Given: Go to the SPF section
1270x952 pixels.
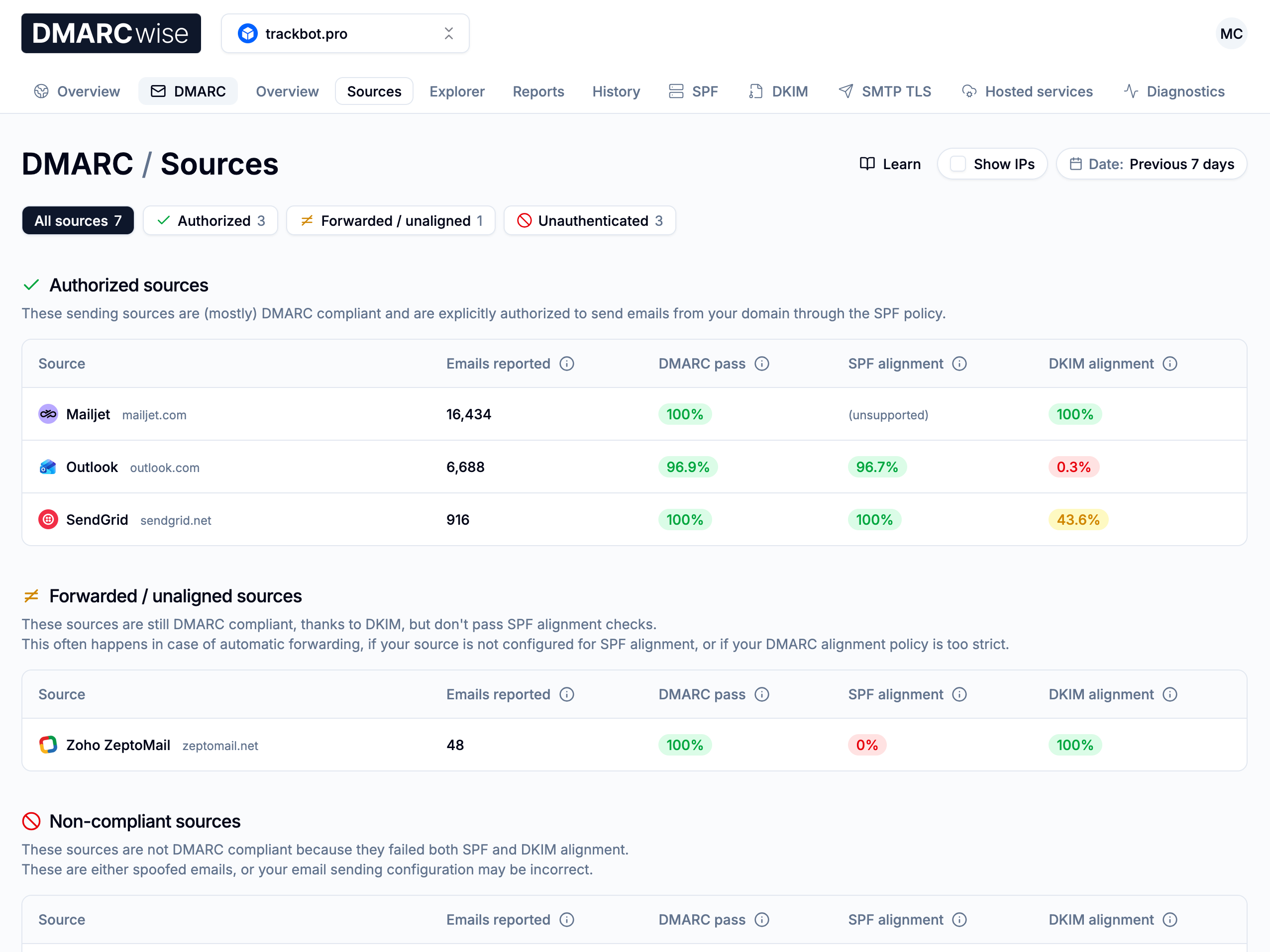Looking at the screenshot, I should [693, 91].
